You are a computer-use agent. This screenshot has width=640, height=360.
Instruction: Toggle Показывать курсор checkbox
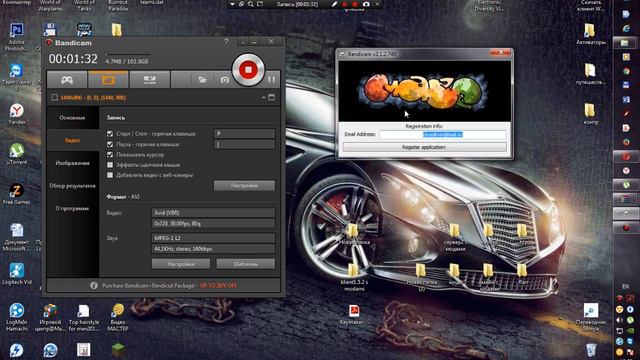coord(110,155)
